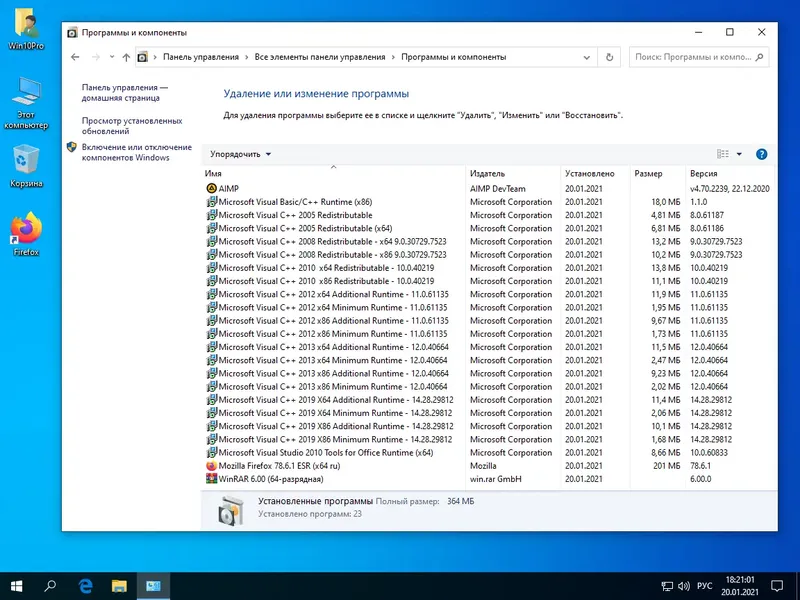
Task: Click the Show desktop strip beside notification center
Action: tap(797, 586)
